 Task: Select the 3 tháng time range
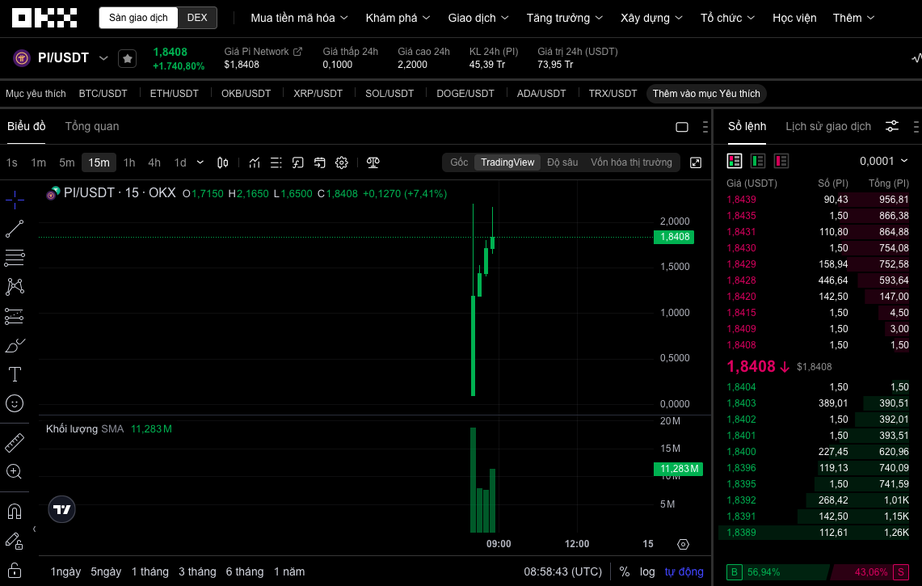point(197,571)
